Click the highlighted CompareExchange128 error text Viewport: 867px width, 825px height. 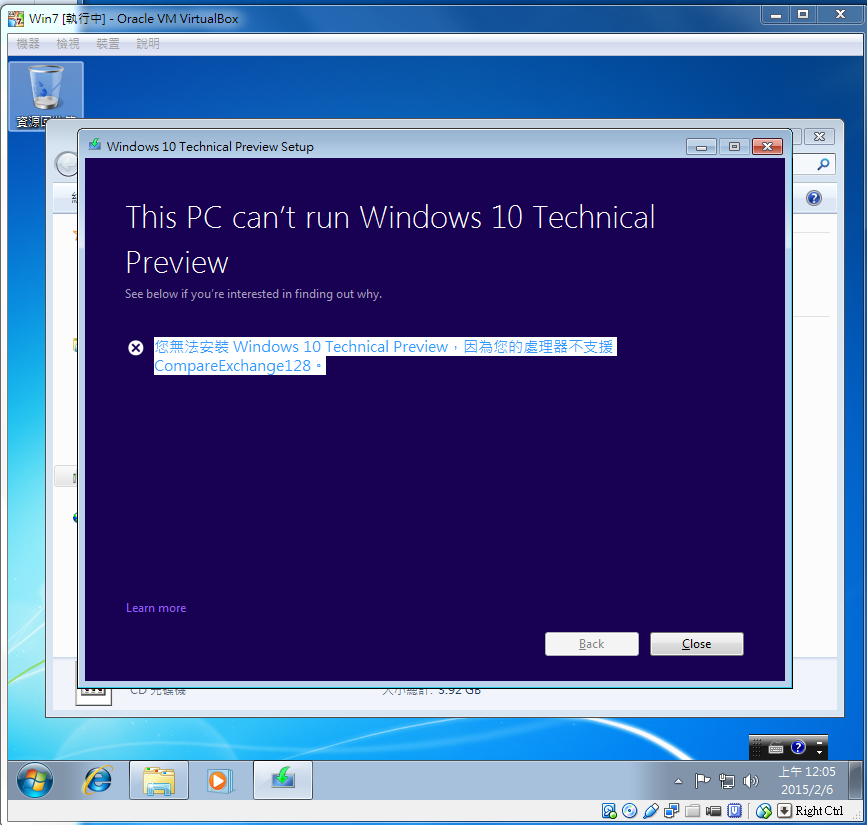point(385,356)
